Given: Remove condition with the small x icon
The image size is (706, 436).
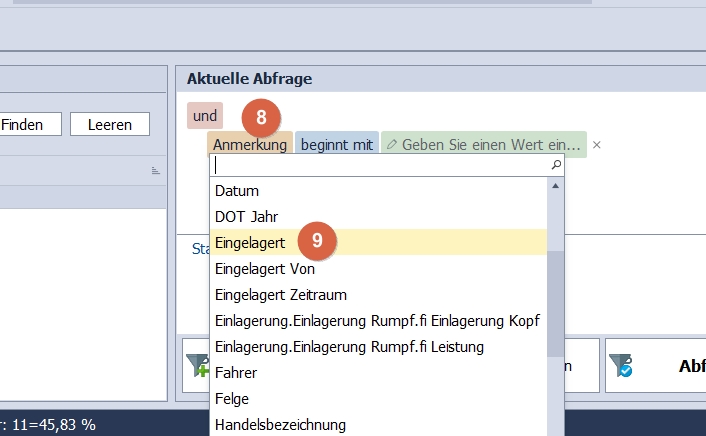Looking at the screenshot, I should coord(597,145).
